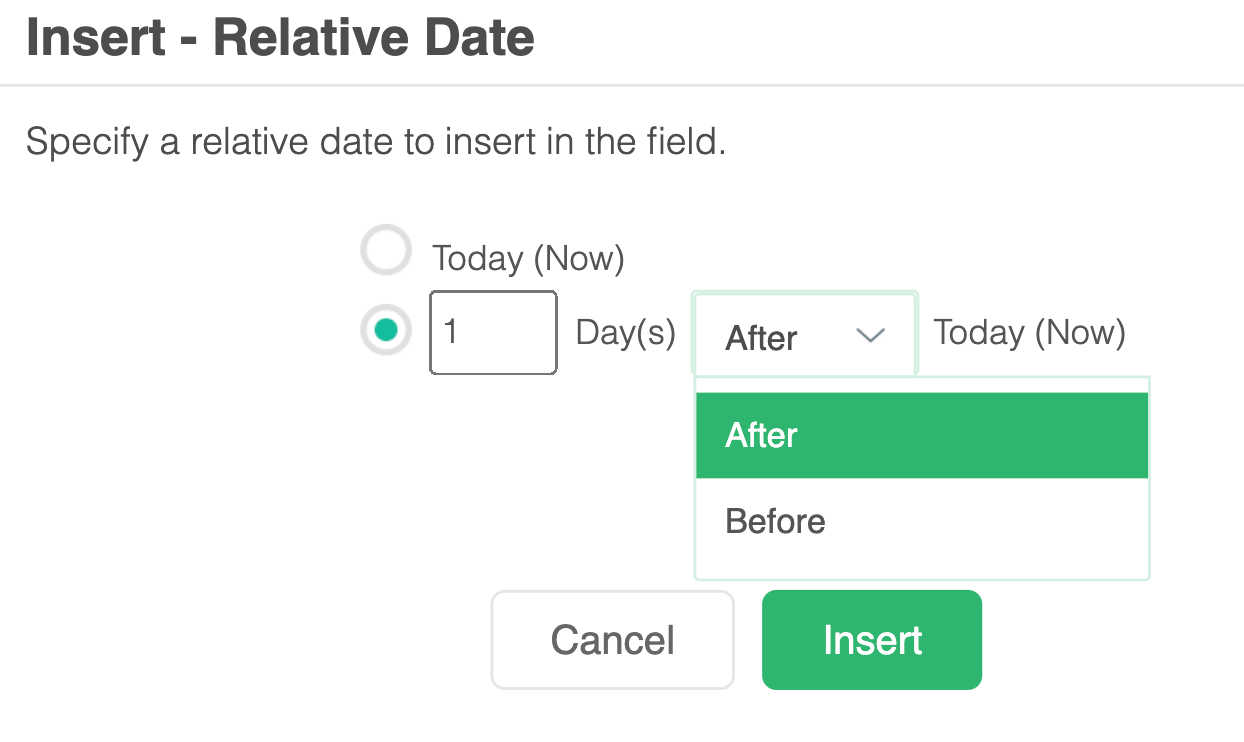Click the Today (Now) label beside first radio
This screenshot has width=1244, height=742.
528,259
